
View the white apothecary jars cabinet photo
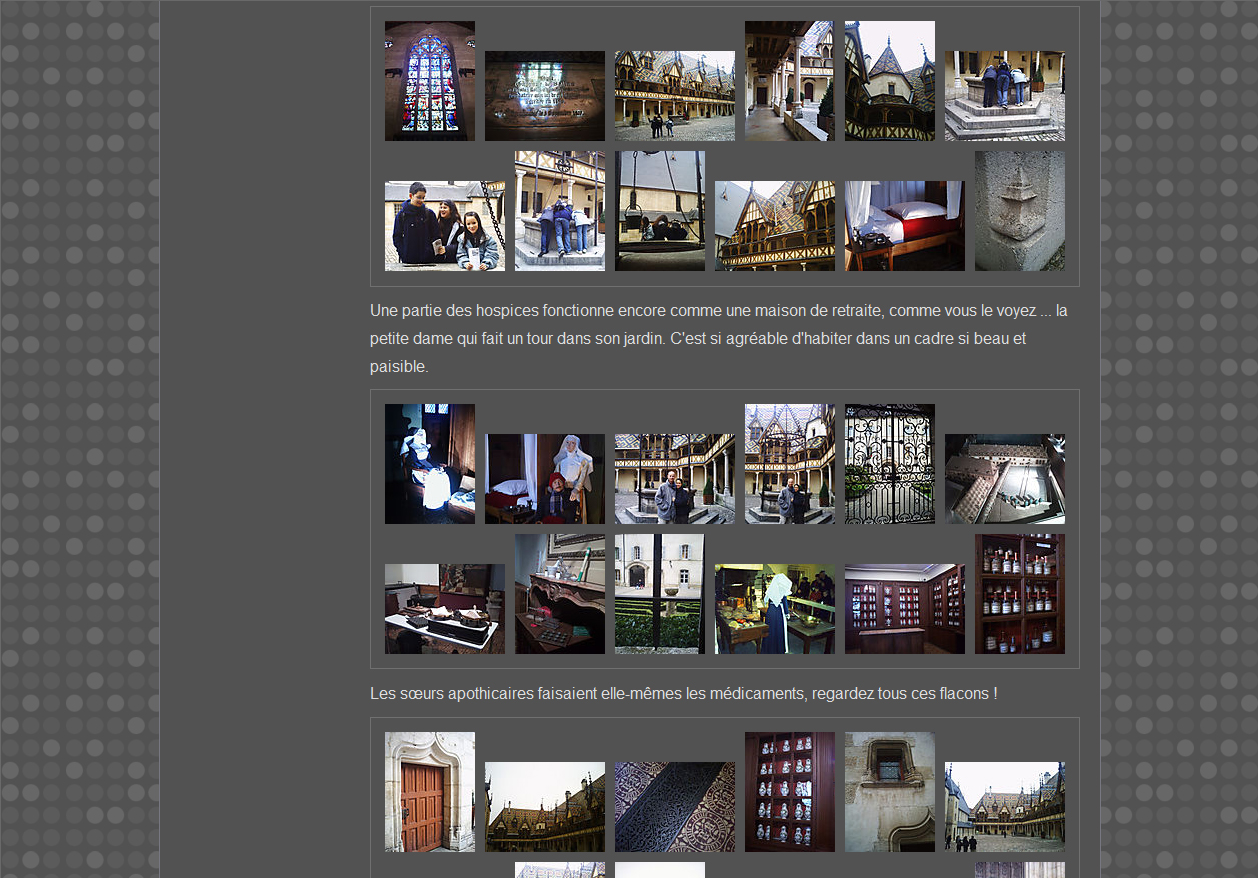point(789,792)
